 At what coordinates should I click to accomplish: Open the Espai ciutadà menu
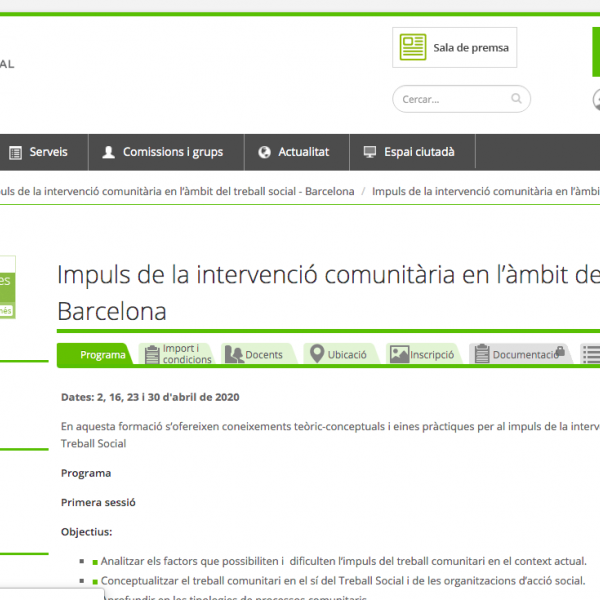pos(419,152)
